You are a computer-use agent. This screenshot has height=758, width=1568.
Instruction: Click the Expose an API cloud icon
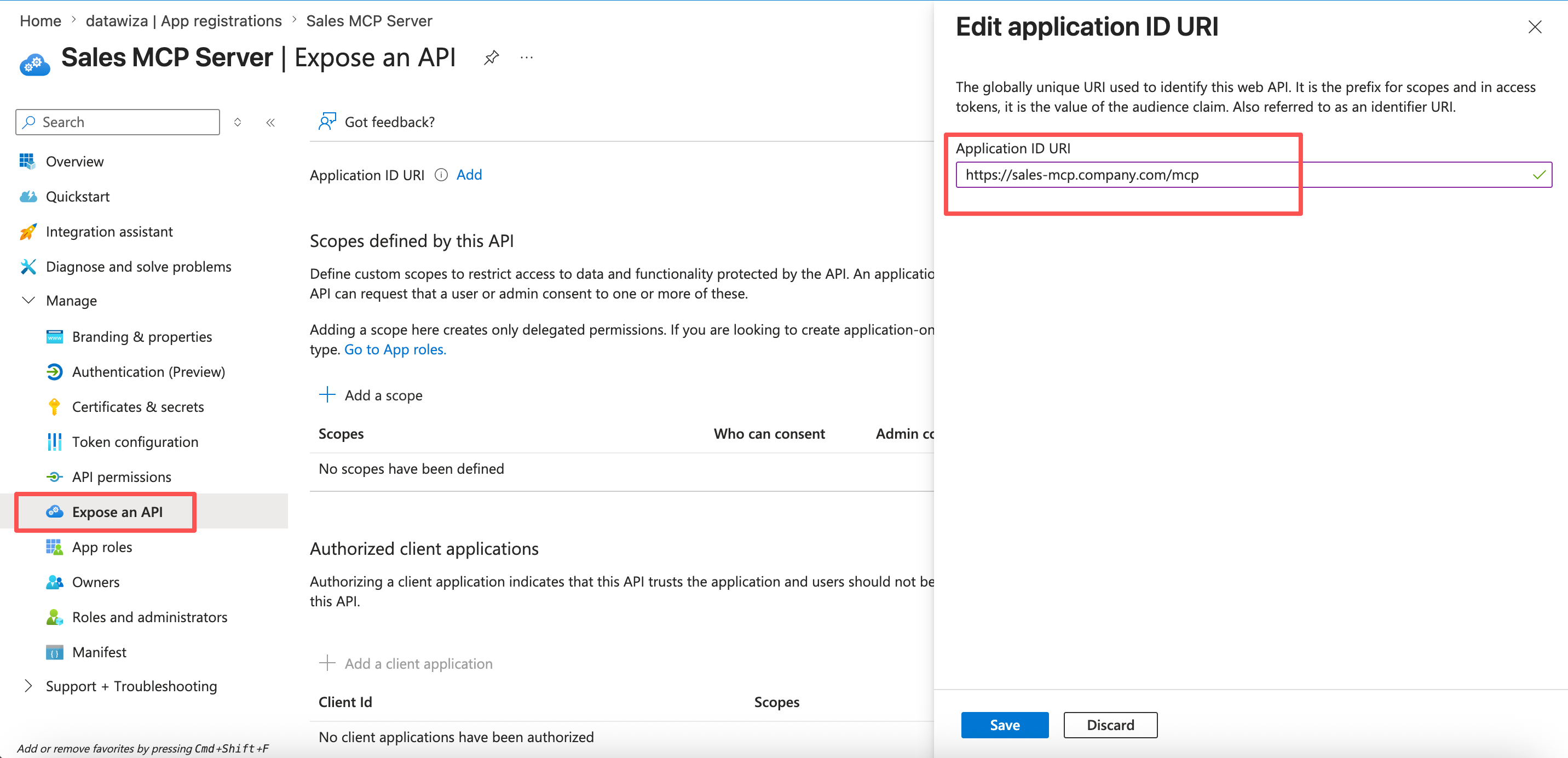coord(54,512)
